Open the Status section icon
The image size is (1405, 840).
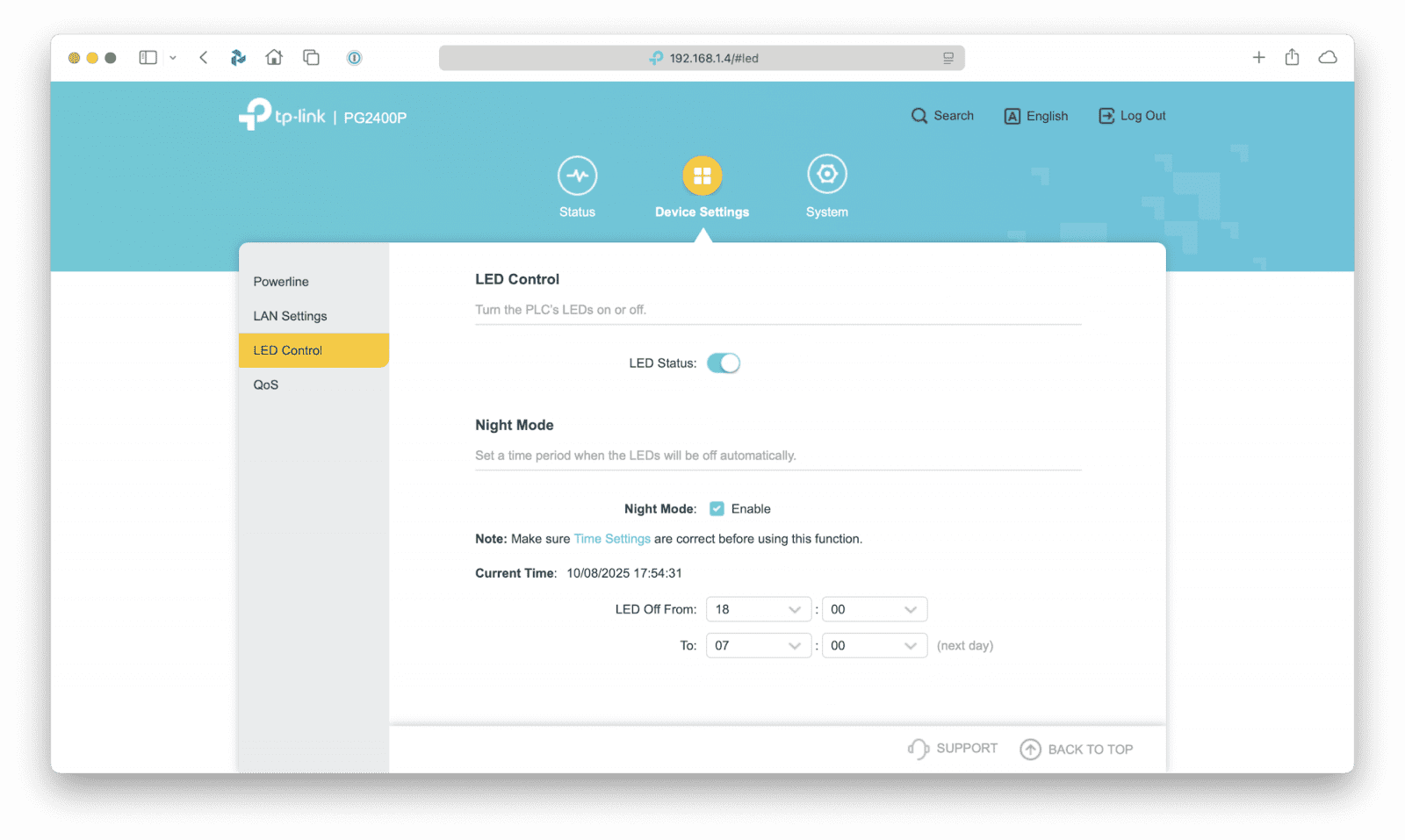click(x=577, y=176)
